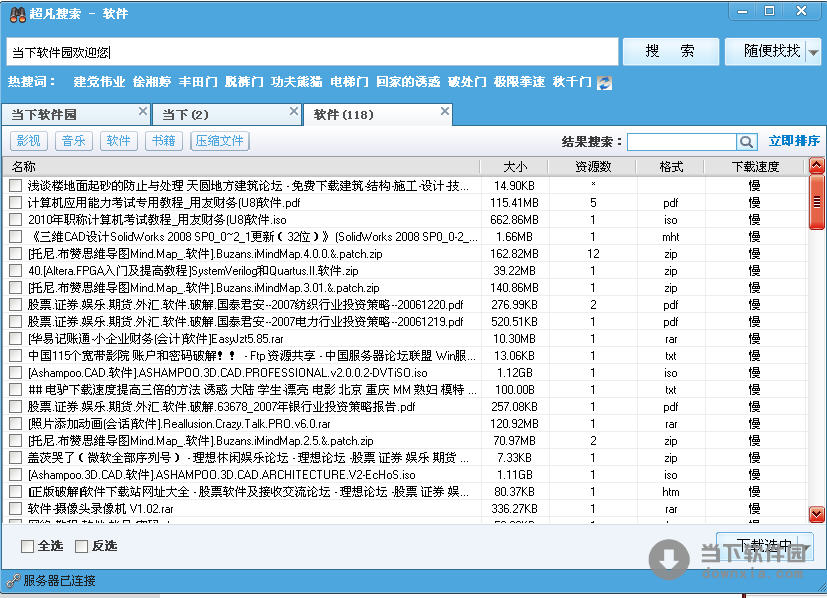Sort by the 大小 column header
The height and width of the screenshot is (598, 827).
point(515,167)
